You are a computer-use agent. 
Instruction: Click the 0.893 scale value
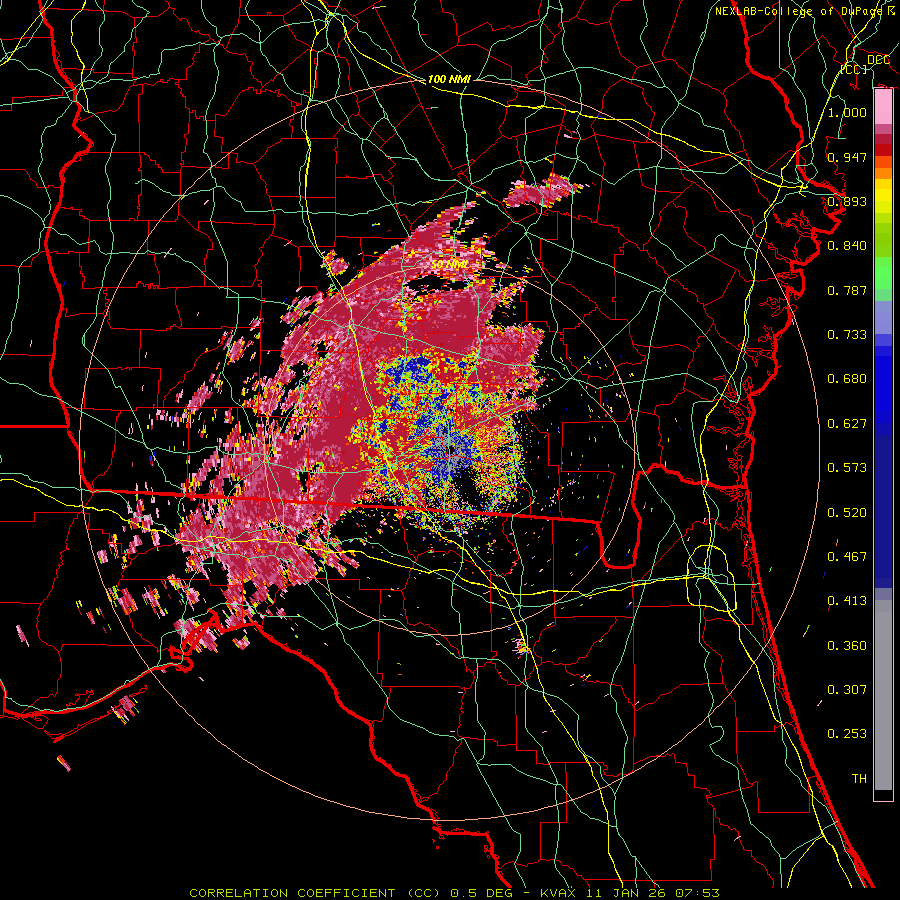[x=847, y=201]
